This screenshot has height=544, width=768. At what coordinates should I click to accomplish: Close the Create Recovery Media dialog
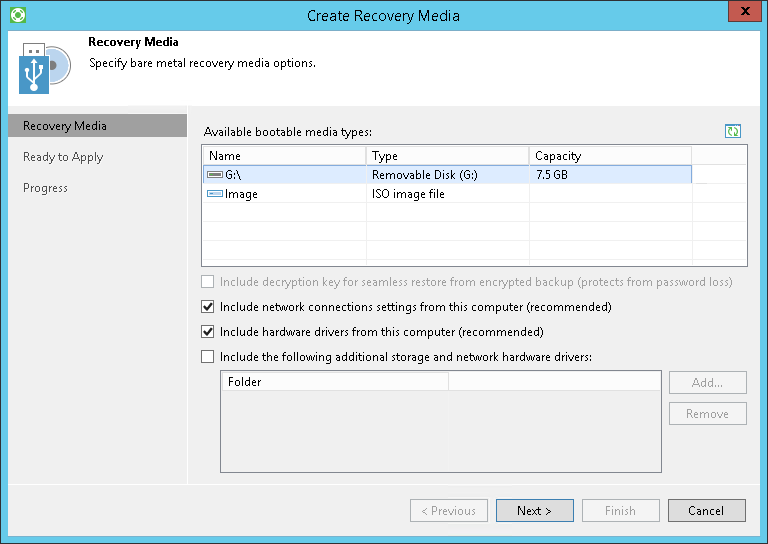click(741, 14)
